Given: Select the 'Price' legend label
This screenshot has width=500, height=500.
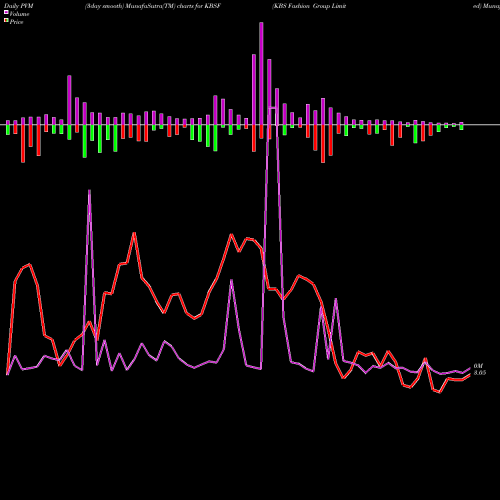Looking at the screenshot, I should (17, 22).
